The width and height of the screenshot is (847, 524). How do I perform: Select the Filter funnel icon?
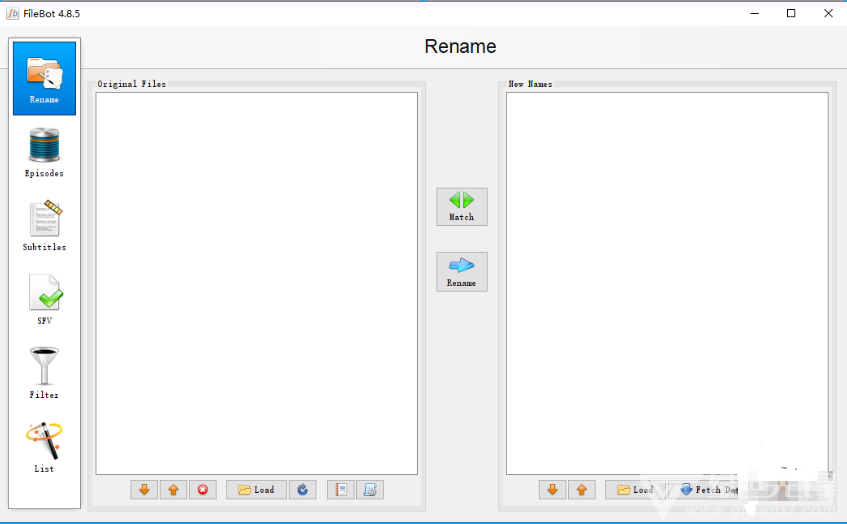coord(44,373)
